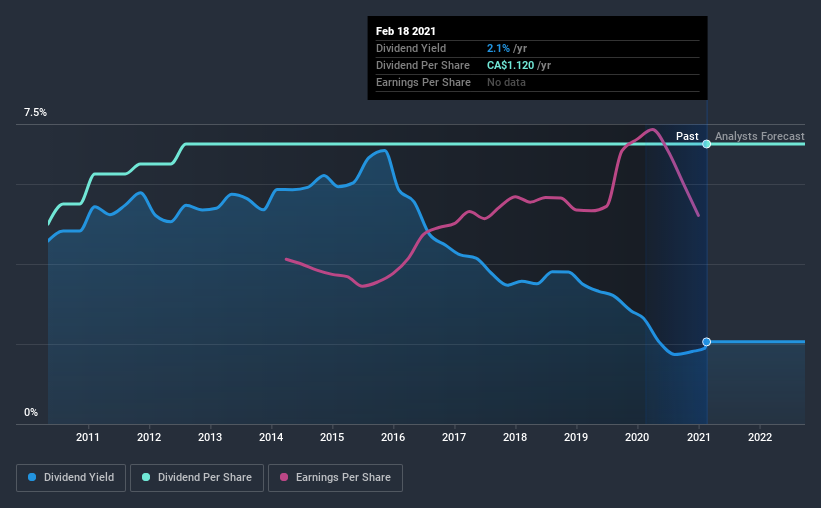Screen dimensions: 821x508
Task: Select the 2011 year label on the axis
Action: (89, 437)
